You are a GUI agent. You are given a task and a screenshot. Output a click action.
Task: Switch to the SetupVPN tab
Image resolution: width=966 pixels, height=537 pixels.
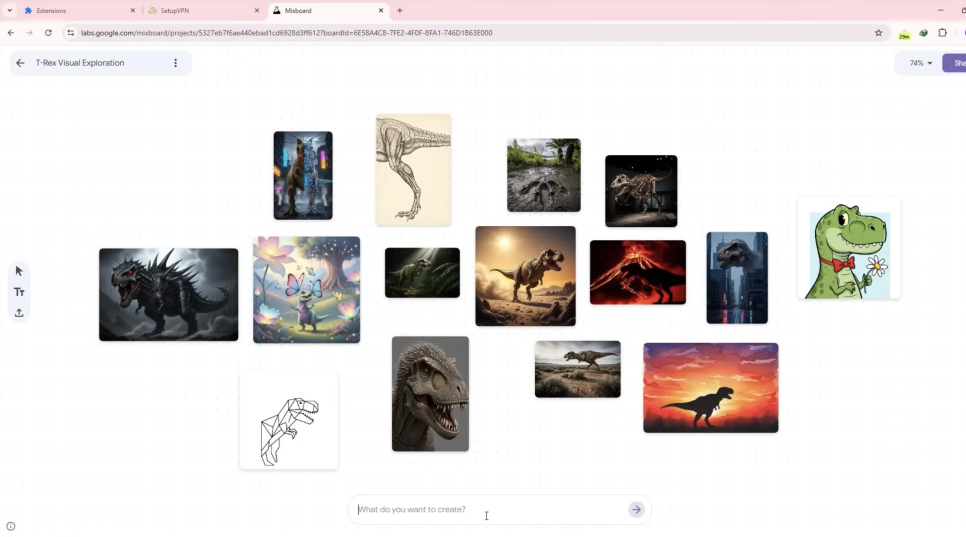[203, 10]
